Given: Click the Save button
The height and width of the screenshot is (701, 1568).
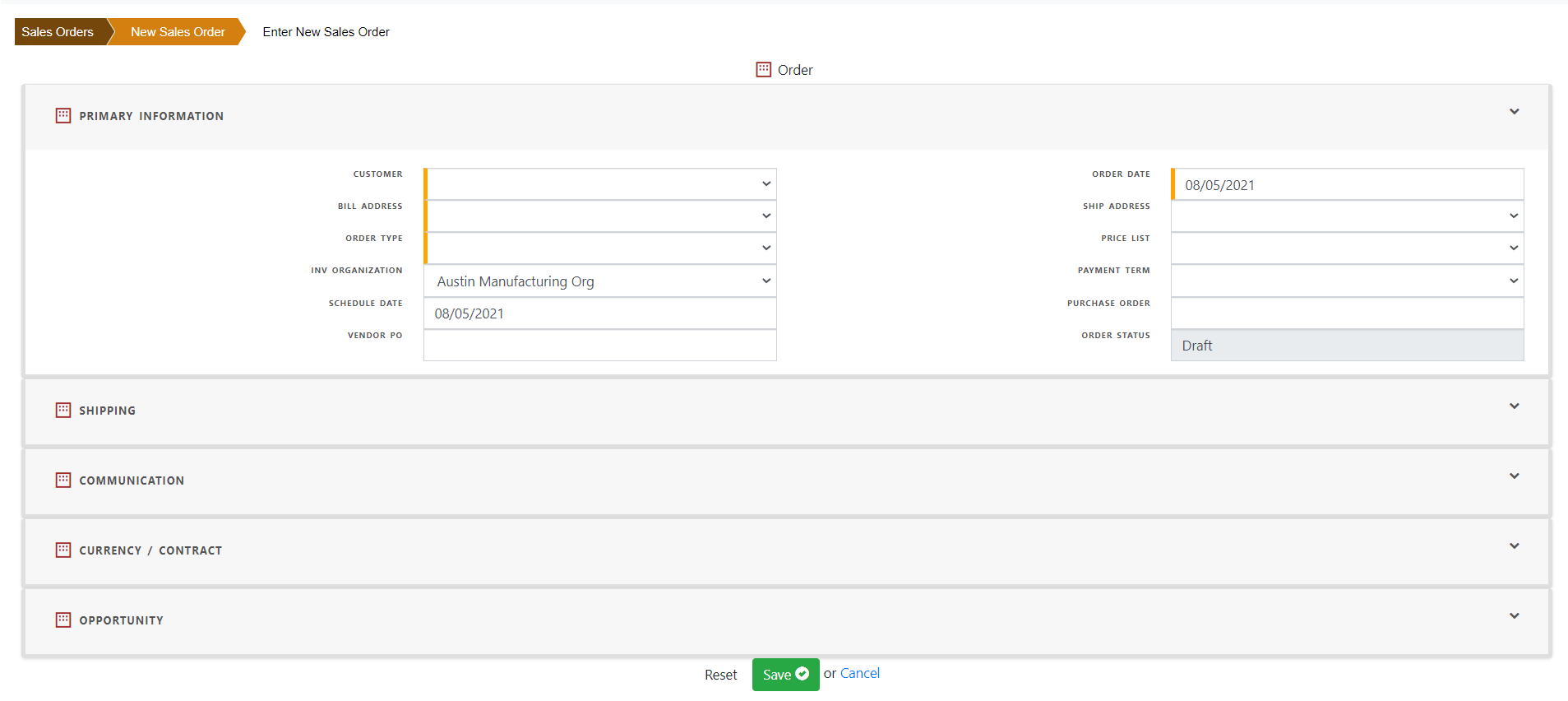Looking at the screenshot, I should tap(785, 675).
